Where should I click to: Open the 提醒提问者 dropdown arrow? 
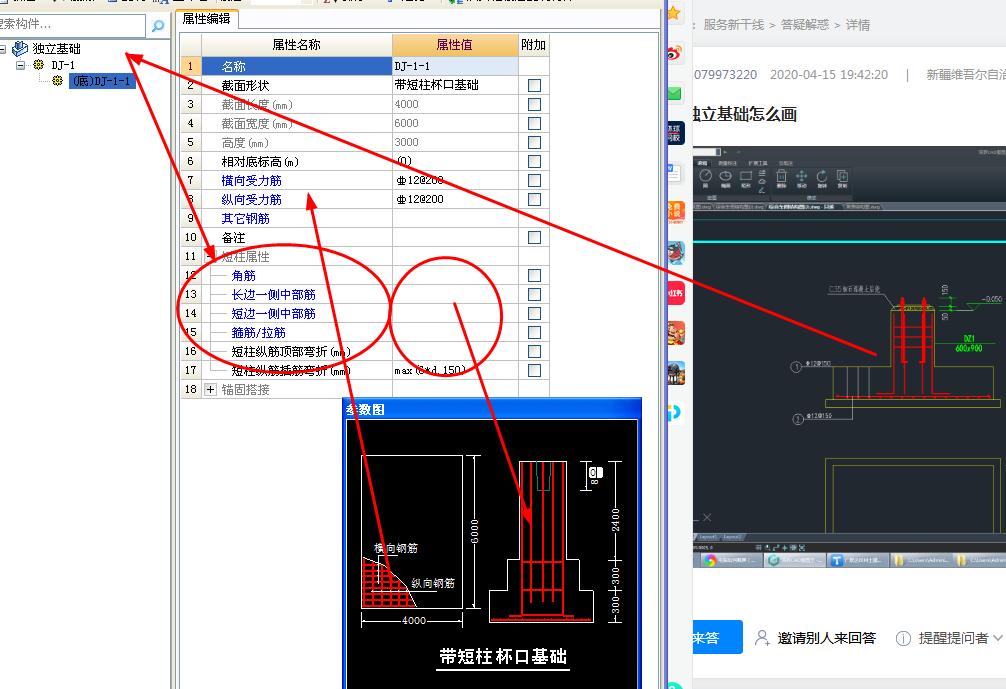coord(998,638)
